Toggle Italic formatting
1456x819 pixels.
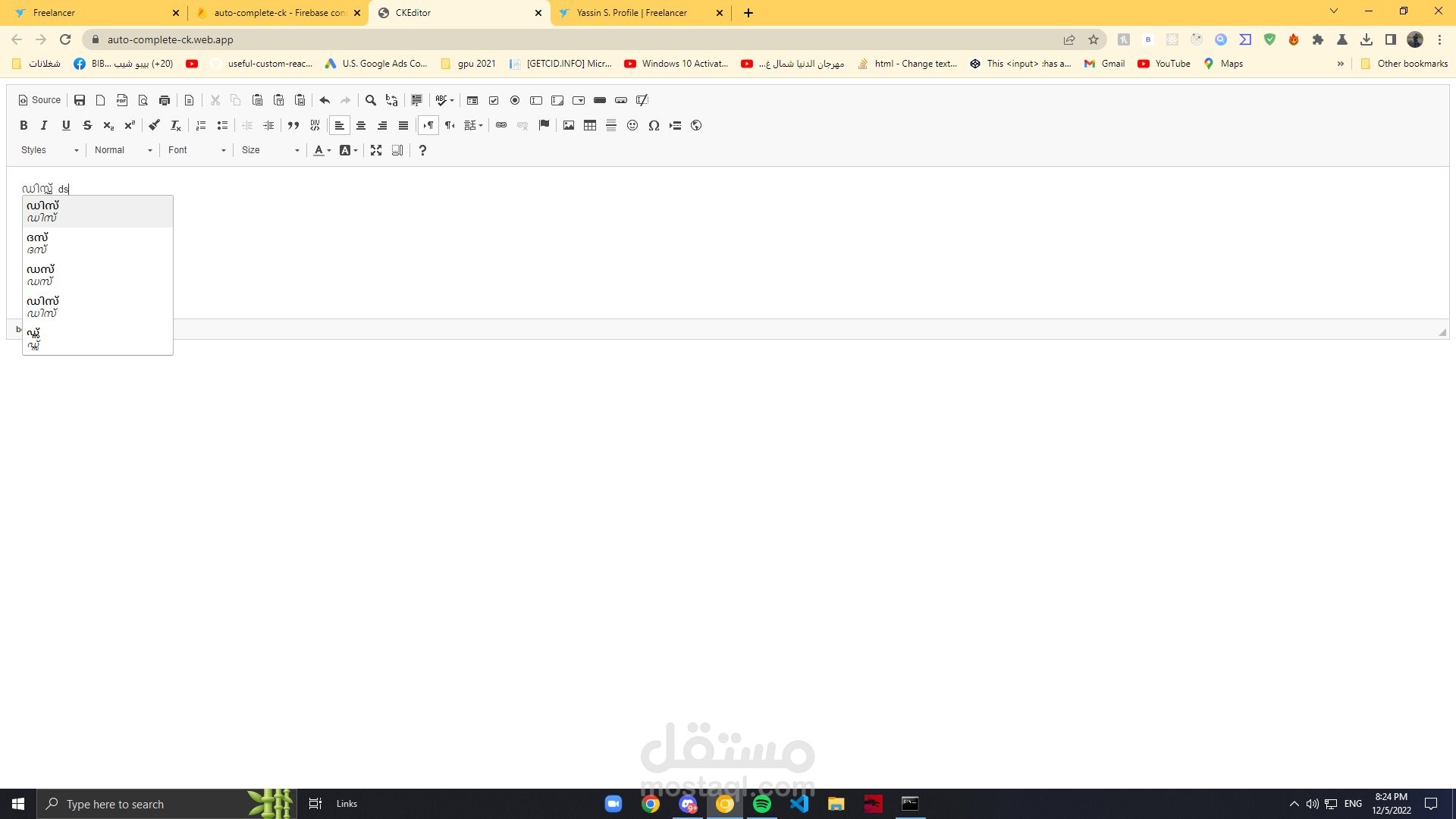pyautogui.click(x=44, y=125)
